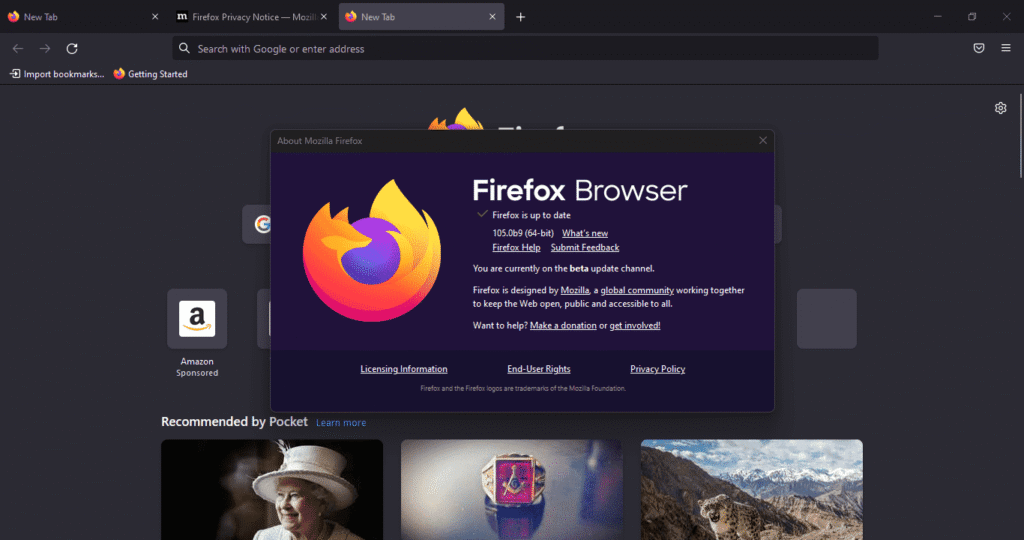
Task: Open Licensing Information link
Action: pos(404,369)
